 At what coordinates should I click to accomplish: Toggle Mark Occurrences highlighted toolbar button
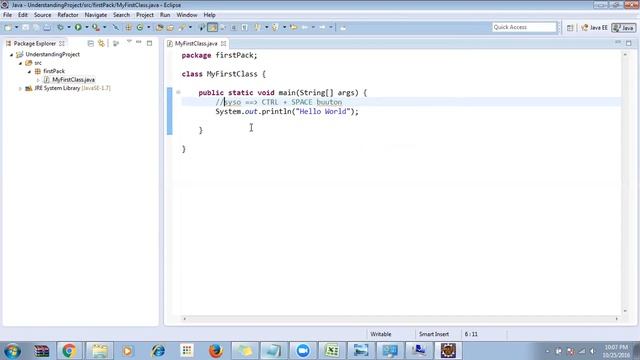[212, 27]
